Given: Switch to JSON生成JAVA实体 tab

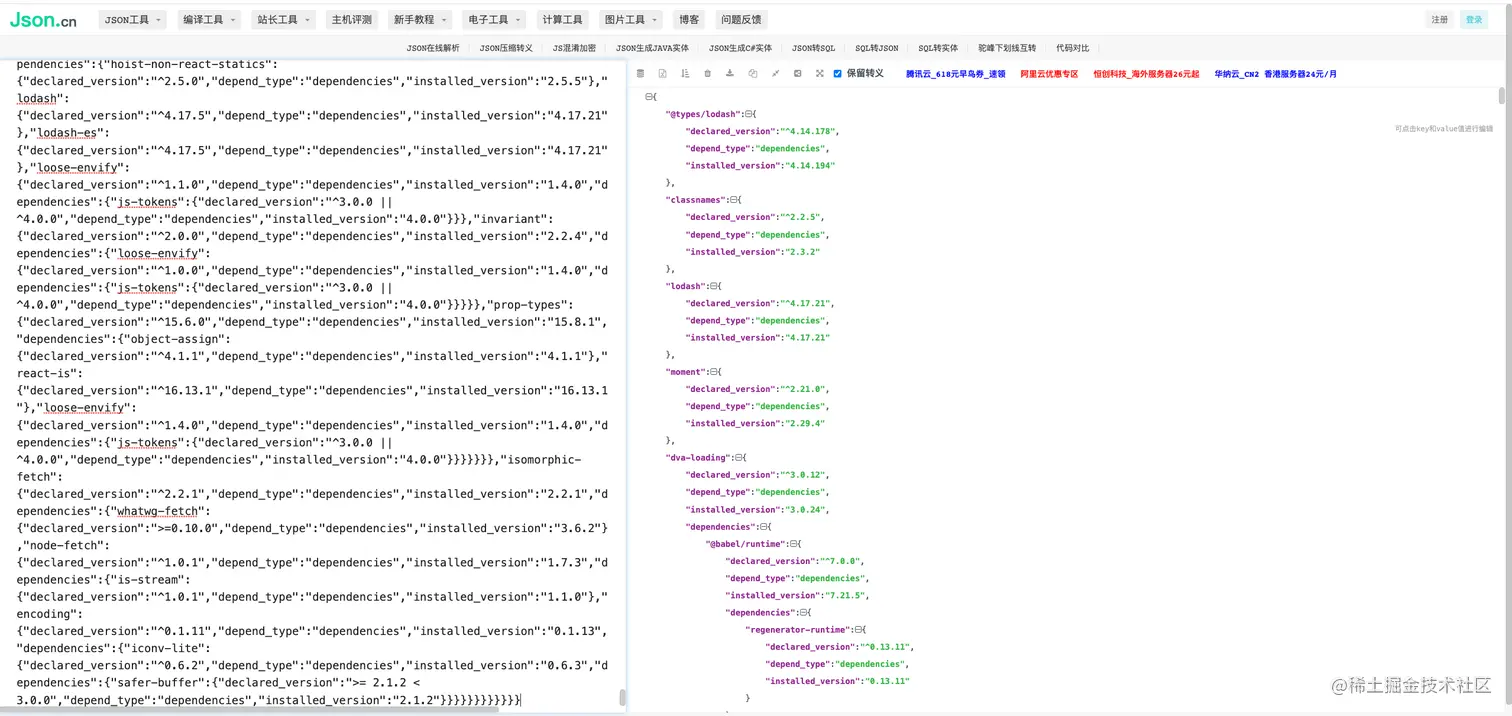Looking at the screenshot, I should tap(652, 48).
